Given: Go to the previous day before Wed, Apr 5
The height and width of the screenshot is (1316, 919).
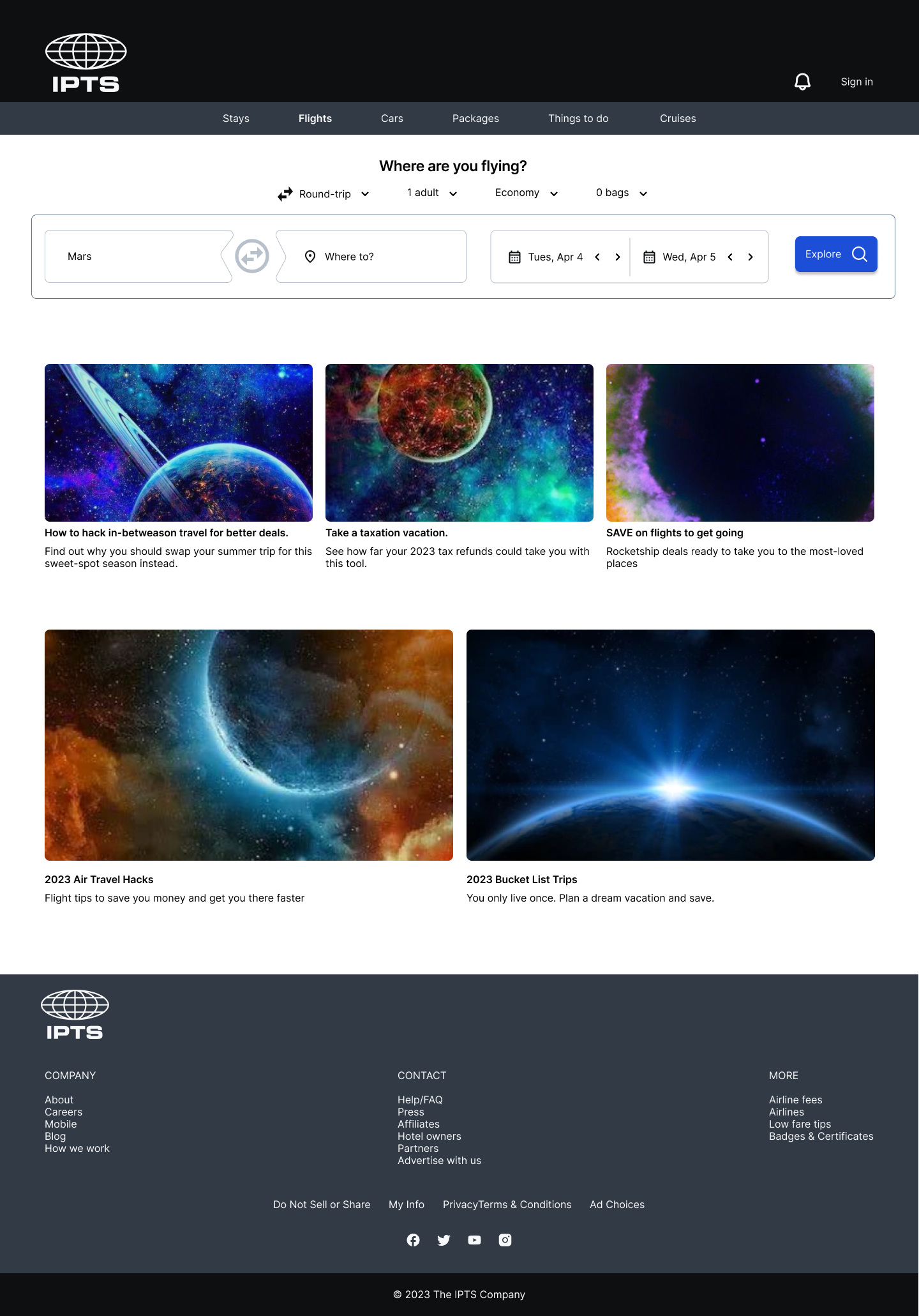Looking at the screenshot, I should (x=730, y=257).
